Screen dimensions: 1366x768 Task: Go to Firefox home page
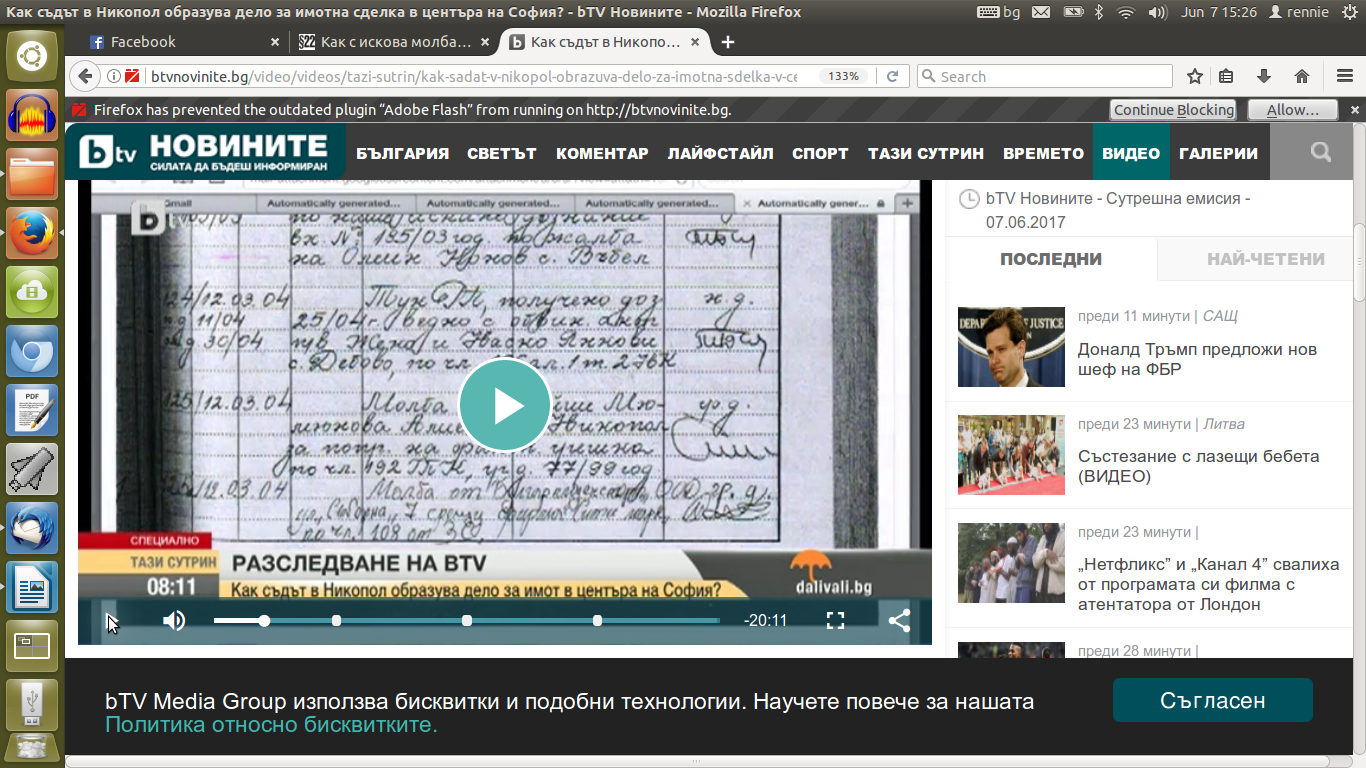(1302, 76)
